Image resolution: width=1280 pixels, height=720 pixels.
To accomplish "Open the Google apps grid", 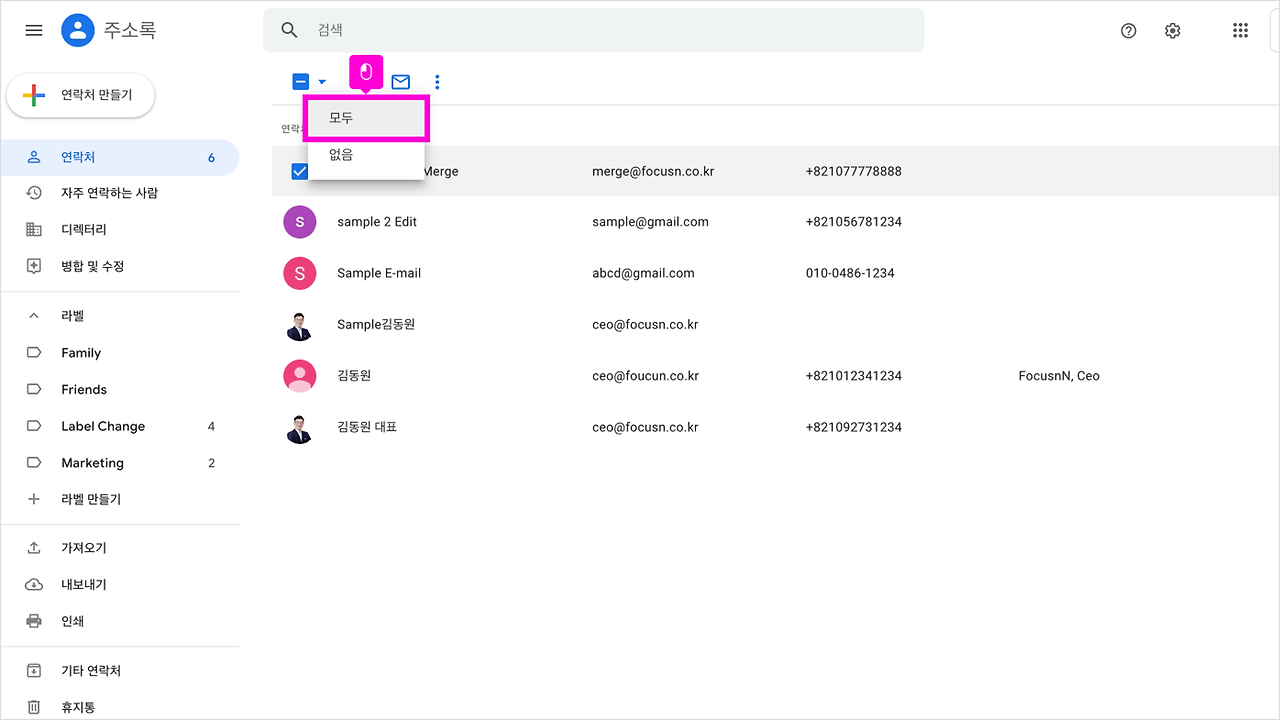I will [1241, 31].
